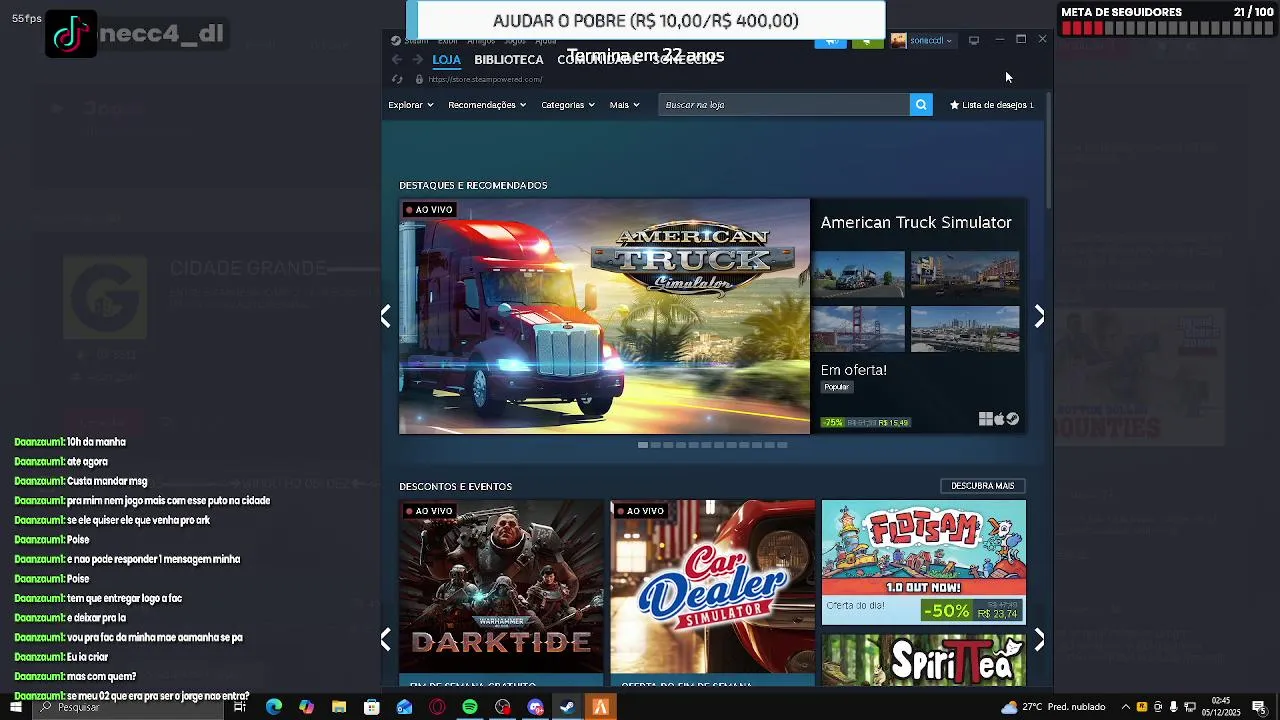Click the Steam logo menu icon
Viewport: 1280px width, 720px height.
click(396, 41)
